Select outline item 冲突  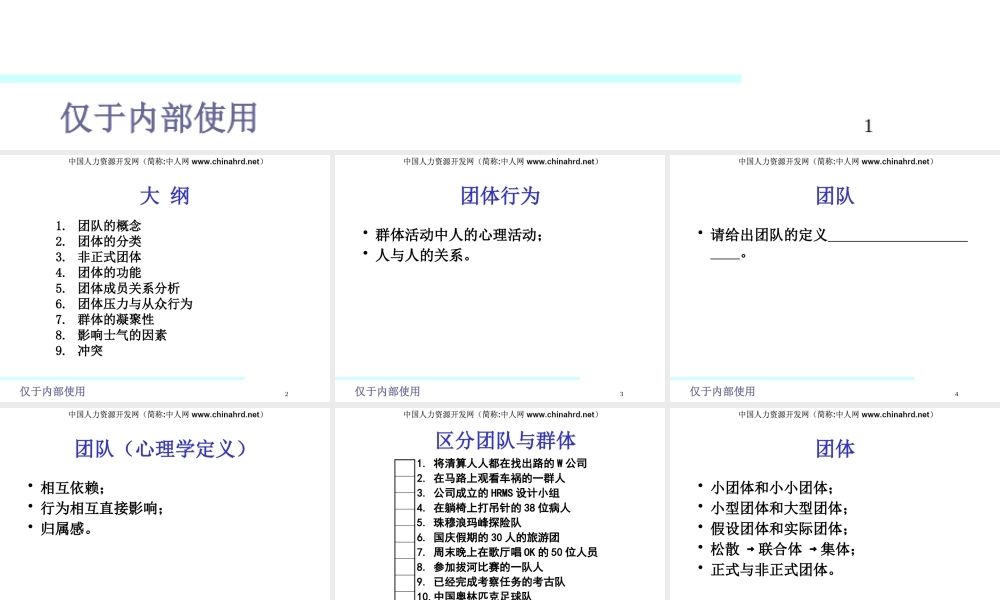(90, 351)
